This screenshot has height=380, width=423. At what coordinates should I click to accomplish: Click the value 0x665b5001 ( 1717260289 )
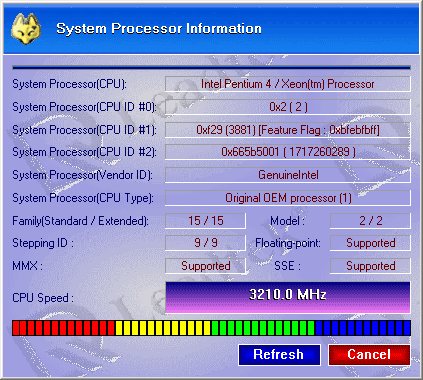(288, 152)
